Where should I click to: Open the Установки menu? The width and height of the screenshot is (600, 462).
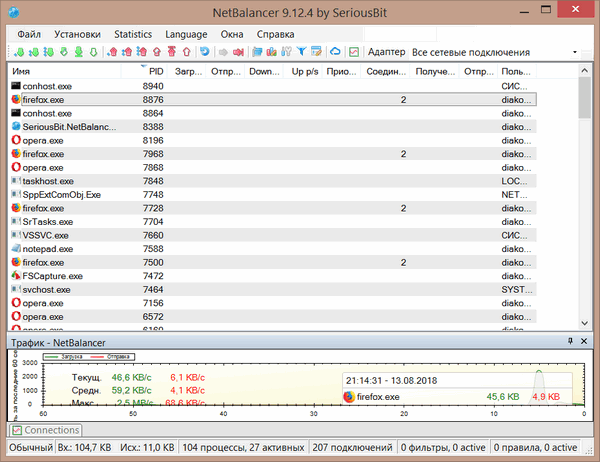click(77, 34)
